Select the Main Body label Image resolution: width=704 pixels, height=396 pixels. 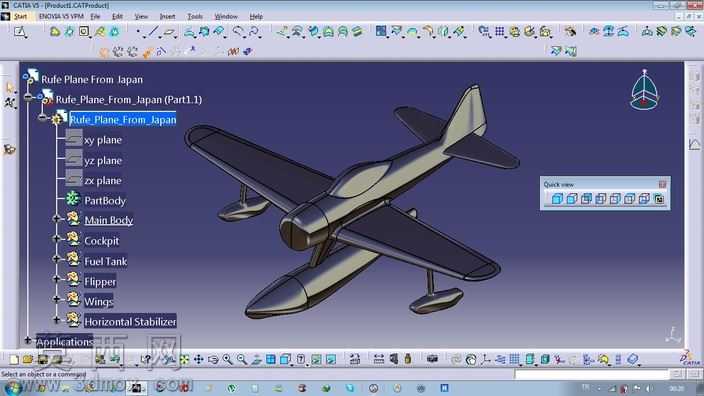pyautogui.click(x=109, y=220)
